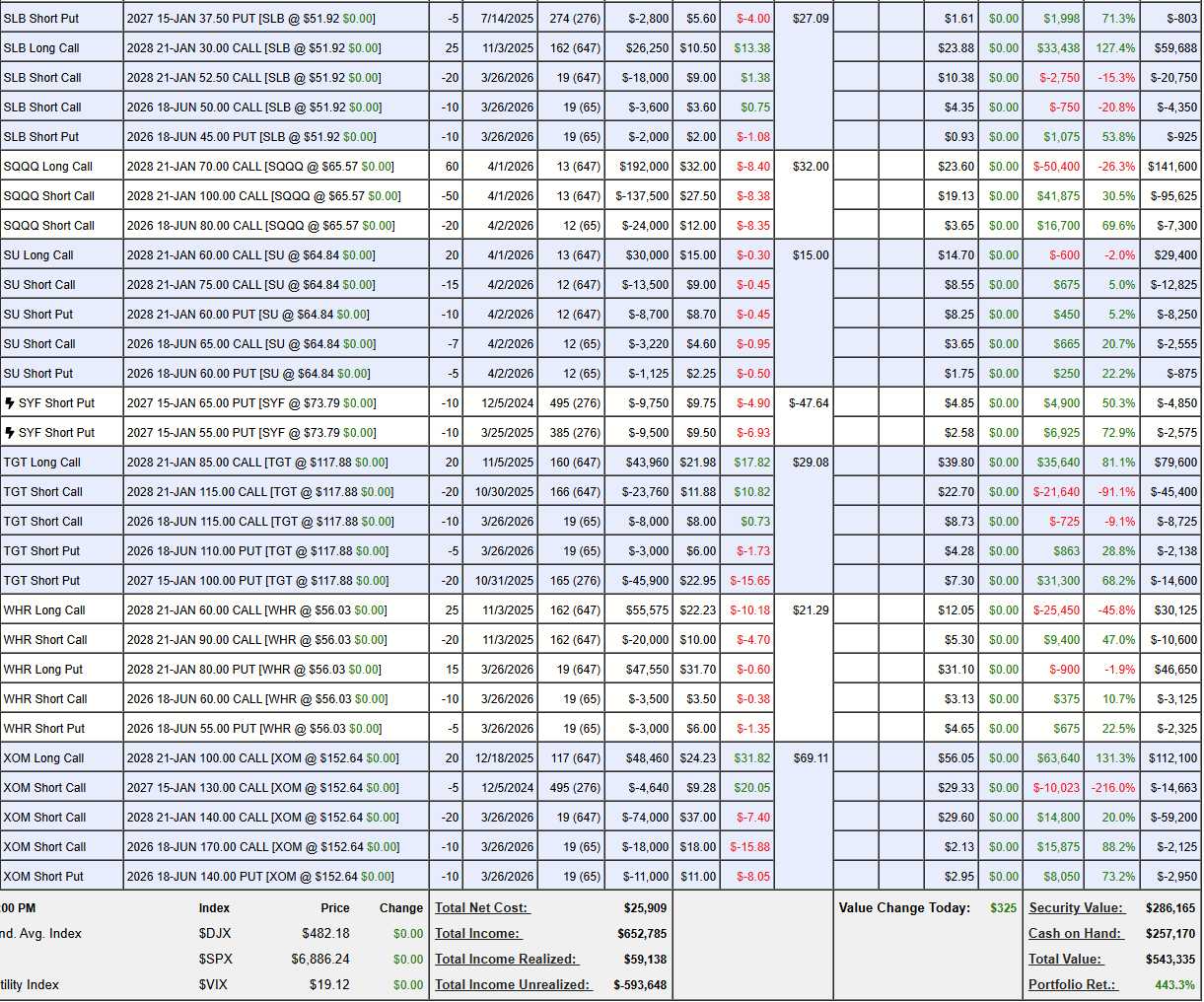Click the Total Income link
1204x1002 pixels.
pyautogui.click(x=477, y=934)
